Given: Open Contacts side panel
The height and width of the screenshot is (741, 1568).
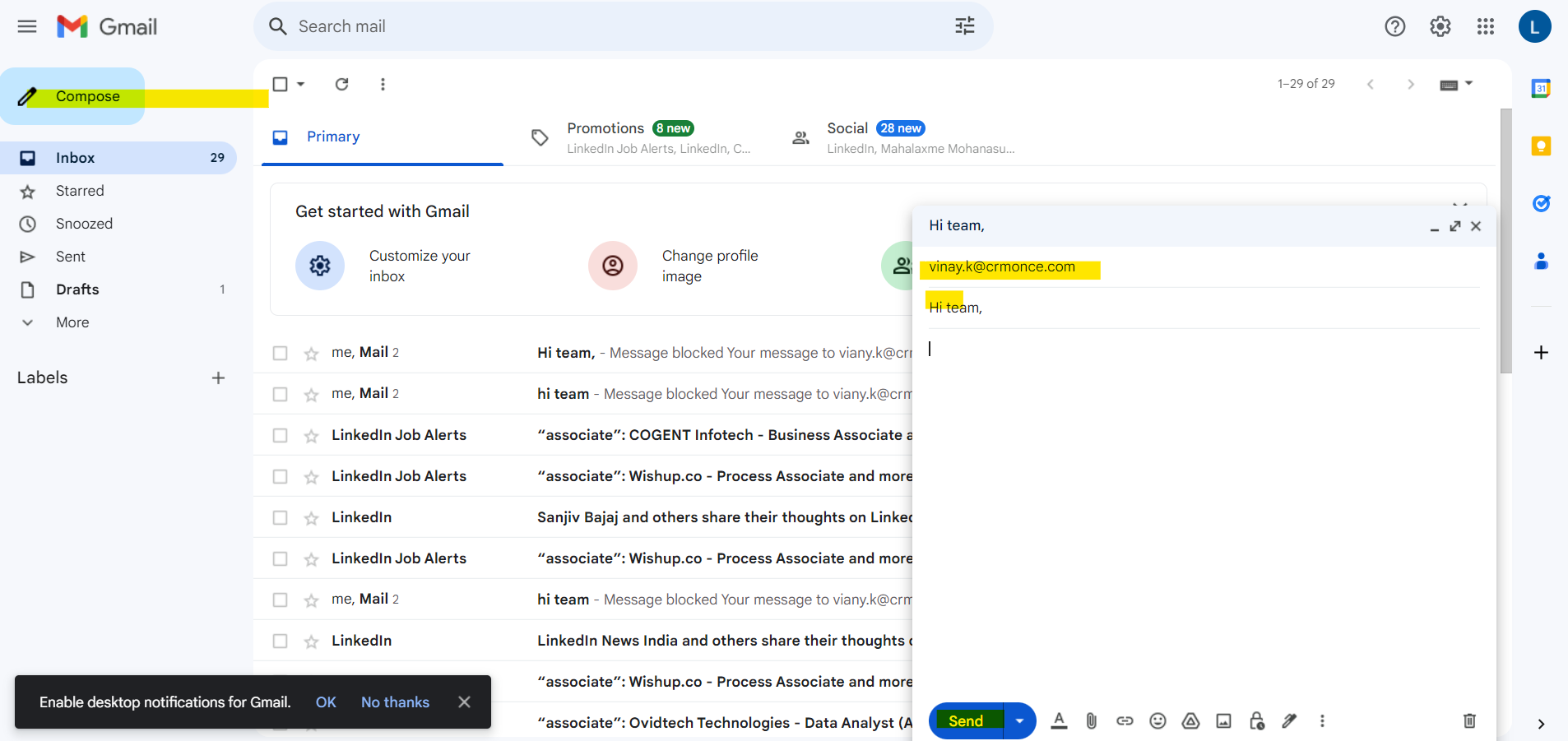Looking at the screenshot, I should [x=1541, y=262].
